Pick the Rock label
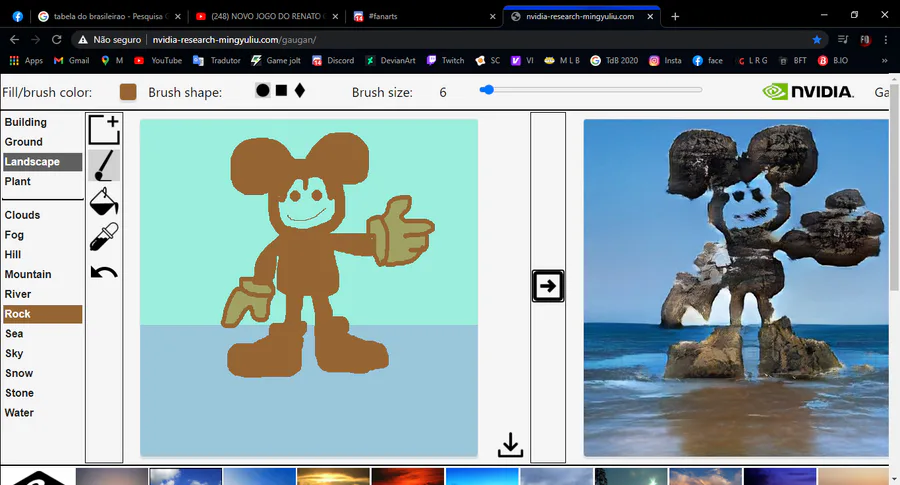Screen dimensions: 900x485 pos(42,314)
